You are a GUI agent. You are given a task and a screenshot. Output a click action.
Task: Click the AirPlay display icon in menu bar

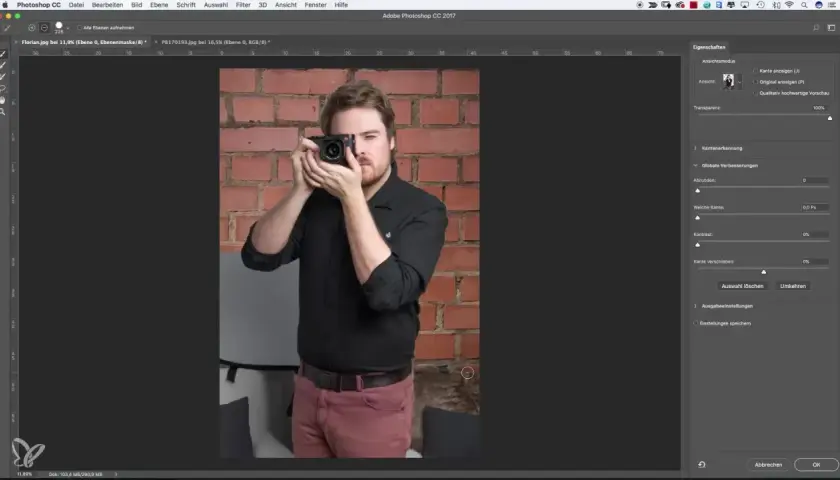pyautogui.click(x=745, y=5)
